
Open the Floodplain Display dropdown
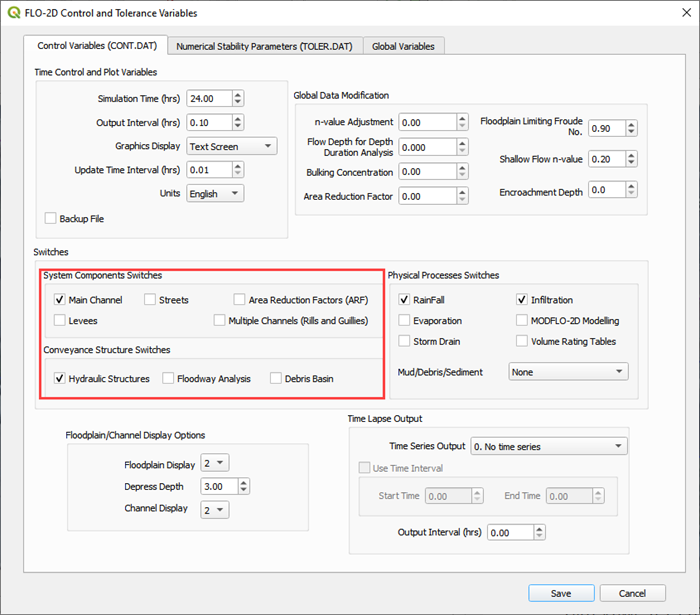[215, 464]
